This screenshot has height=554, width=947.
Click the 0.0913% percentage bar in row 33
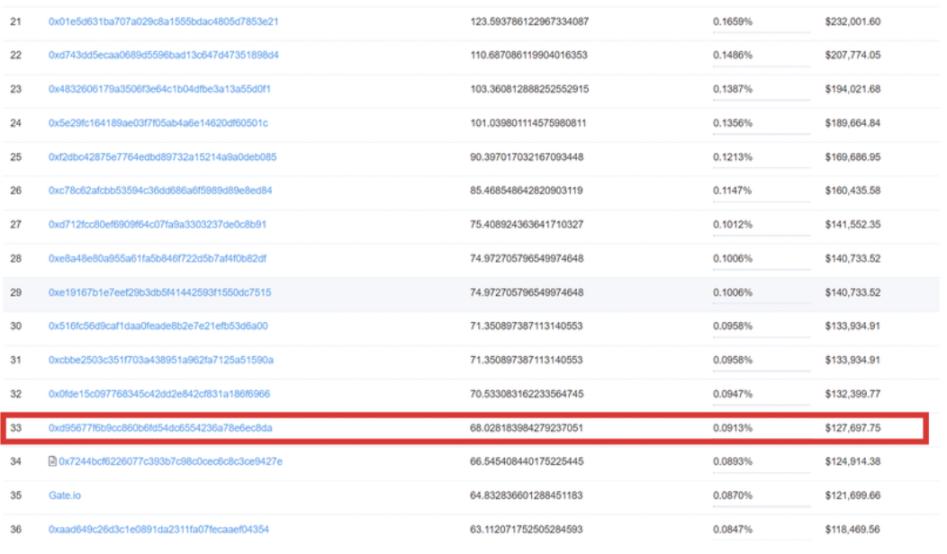point(761,439)
